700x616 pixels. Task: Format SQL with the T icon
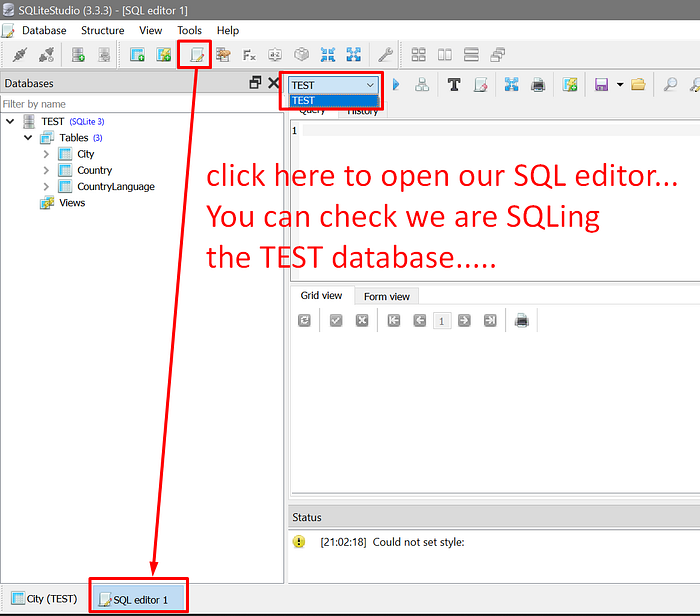coord(454,84)
